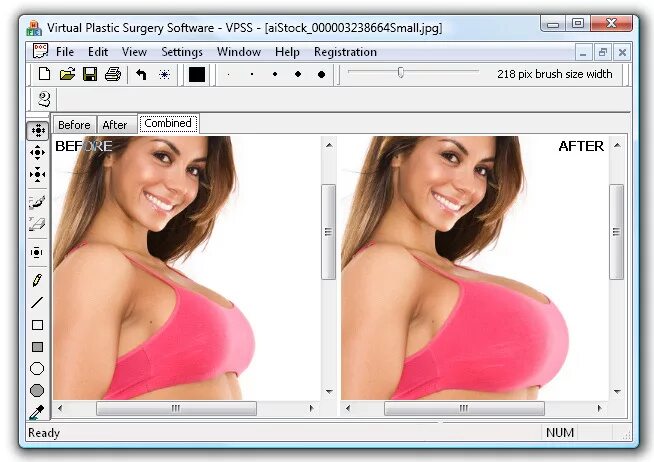Click Before pane horizontal scrollbar thumb
This screenshot has width=654, height=462.
coord(176,408)
